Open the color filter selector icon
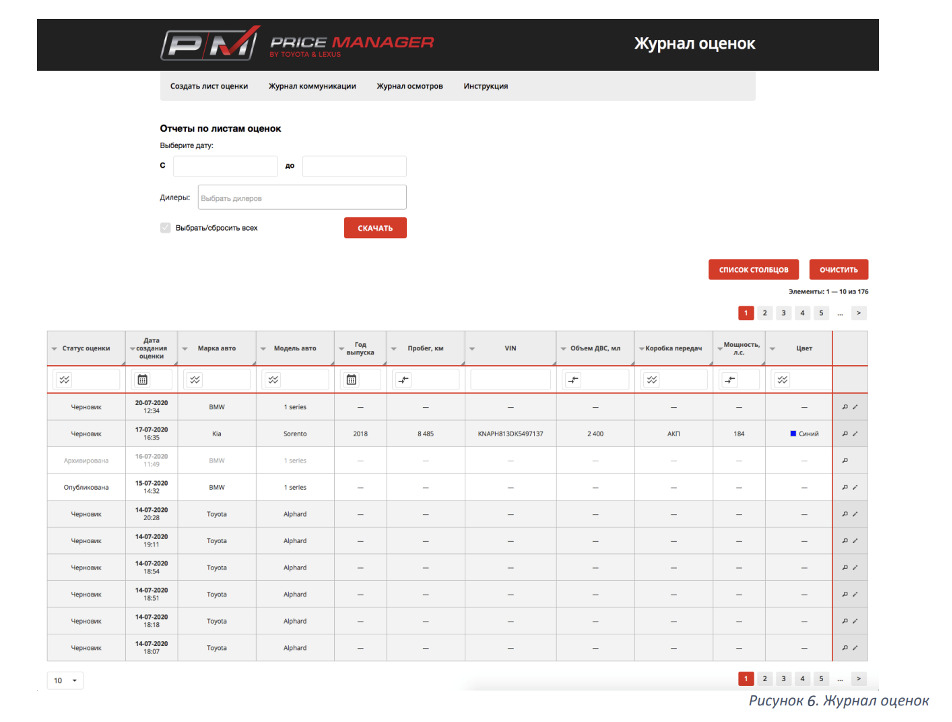952x722 pixels. click(x=783, y=380)
